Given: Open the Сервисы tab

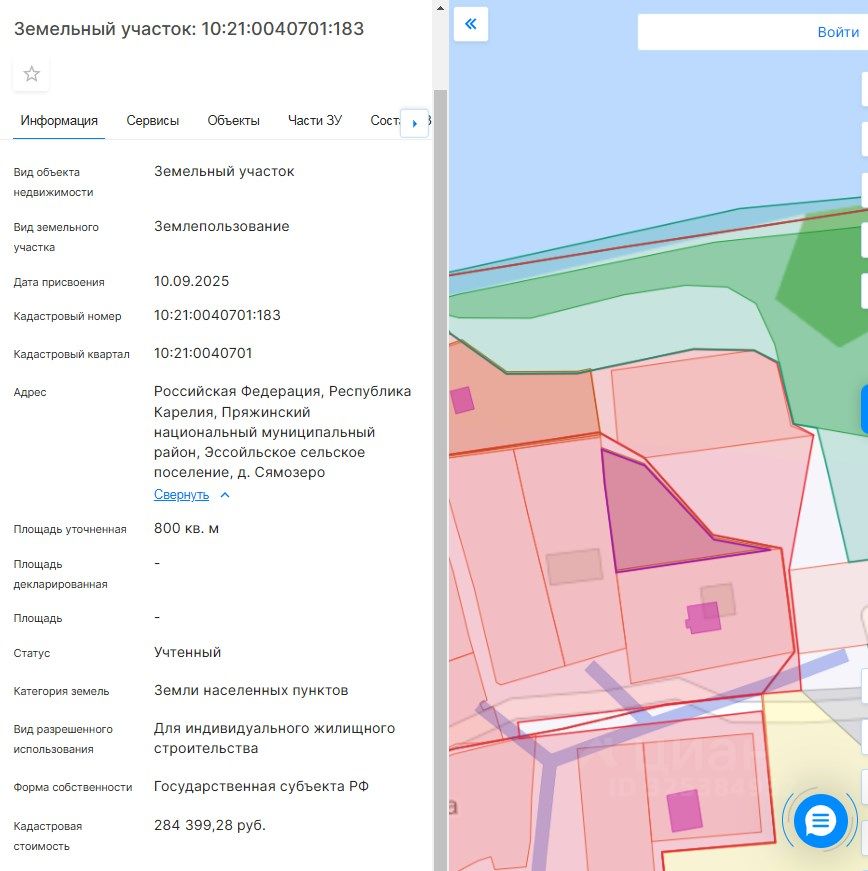Looking at the screenshot, I should point(153,121).
